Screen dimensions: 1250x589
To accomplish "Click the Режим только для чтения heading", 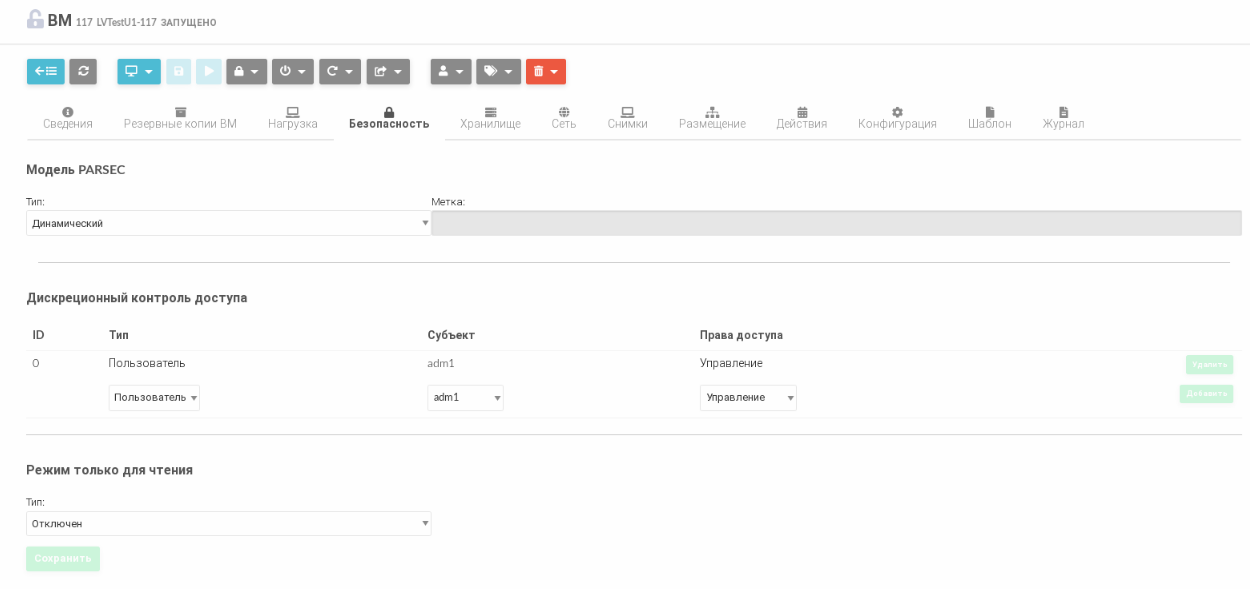I will (110, 470).
